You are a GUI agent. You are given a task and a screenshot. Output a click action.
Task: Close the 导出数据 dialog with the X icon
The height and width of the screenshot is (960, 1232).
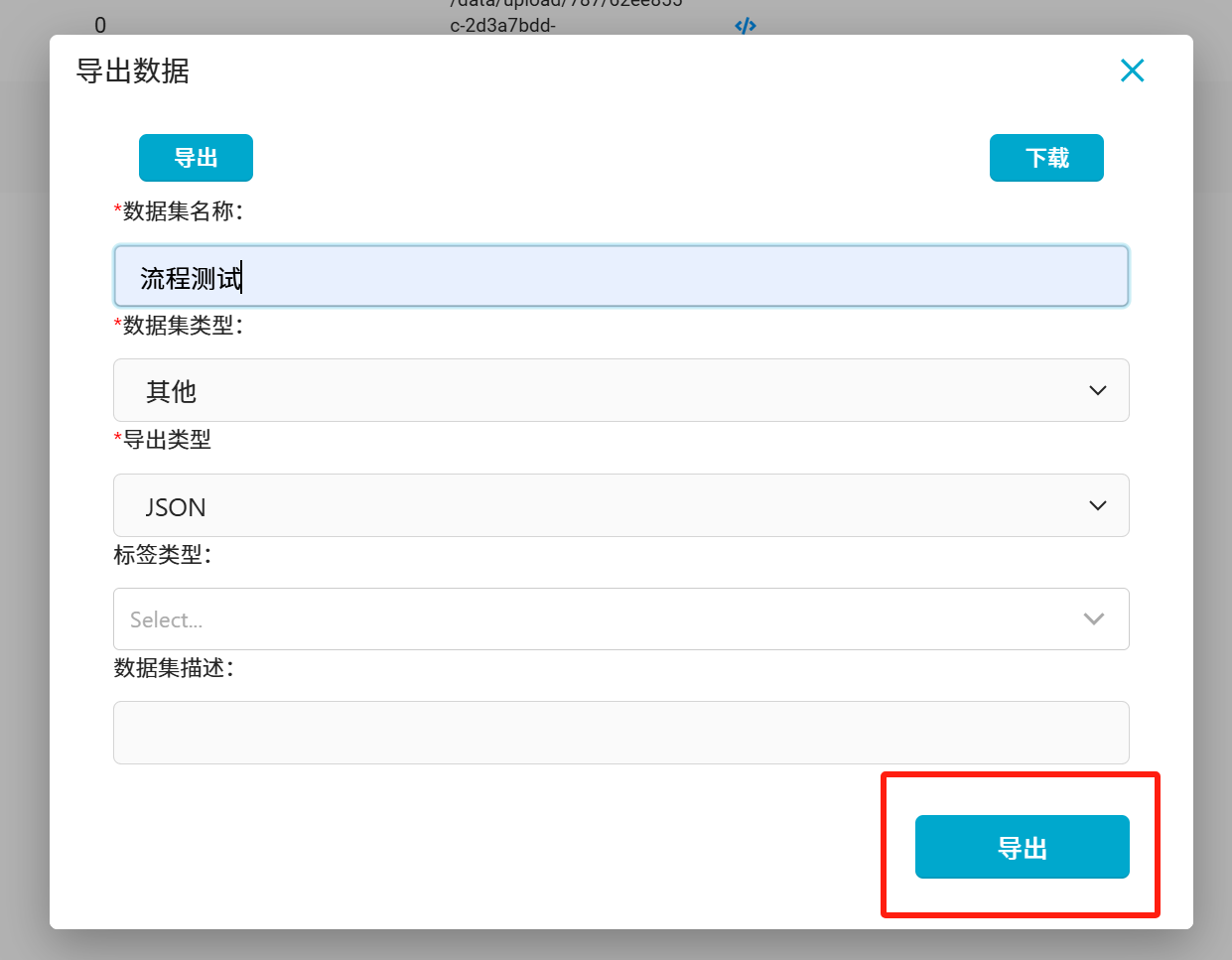[x=1132, y=70]
